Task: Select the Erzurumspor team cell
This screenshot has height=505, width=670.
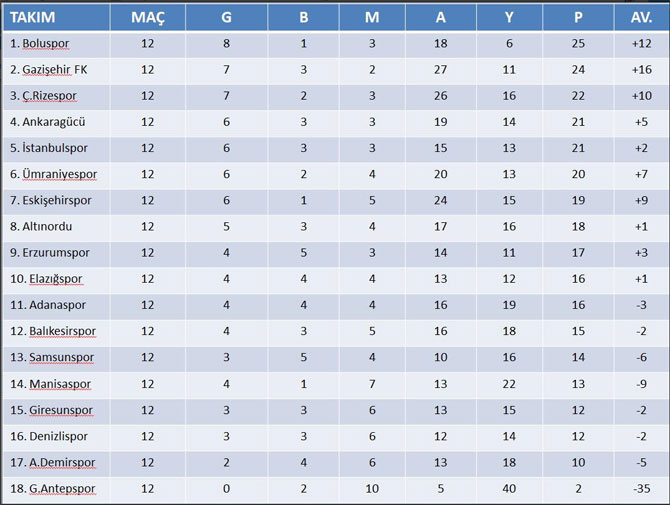Action: point(56,253)
